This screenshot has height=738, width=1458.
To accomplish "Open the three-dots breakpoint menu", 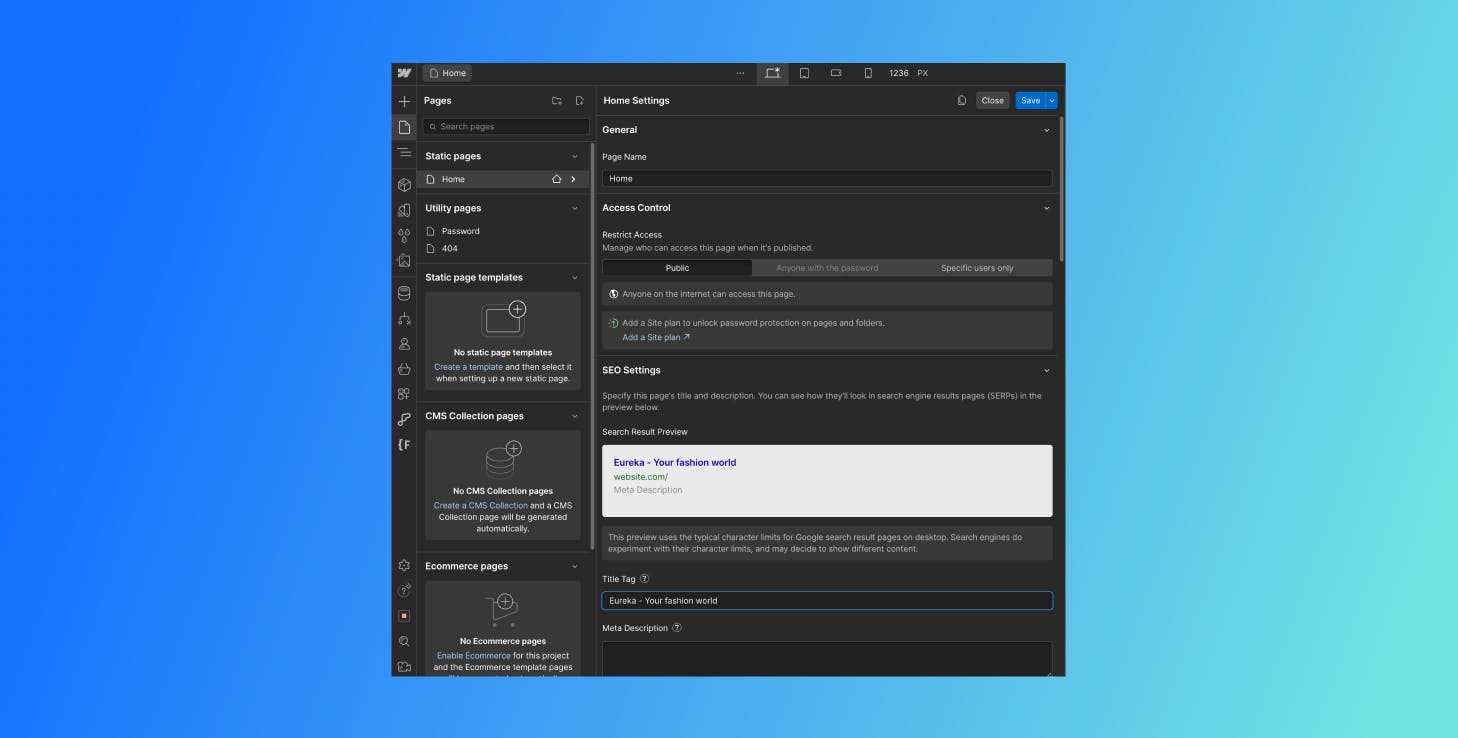I will click(740, 73).
